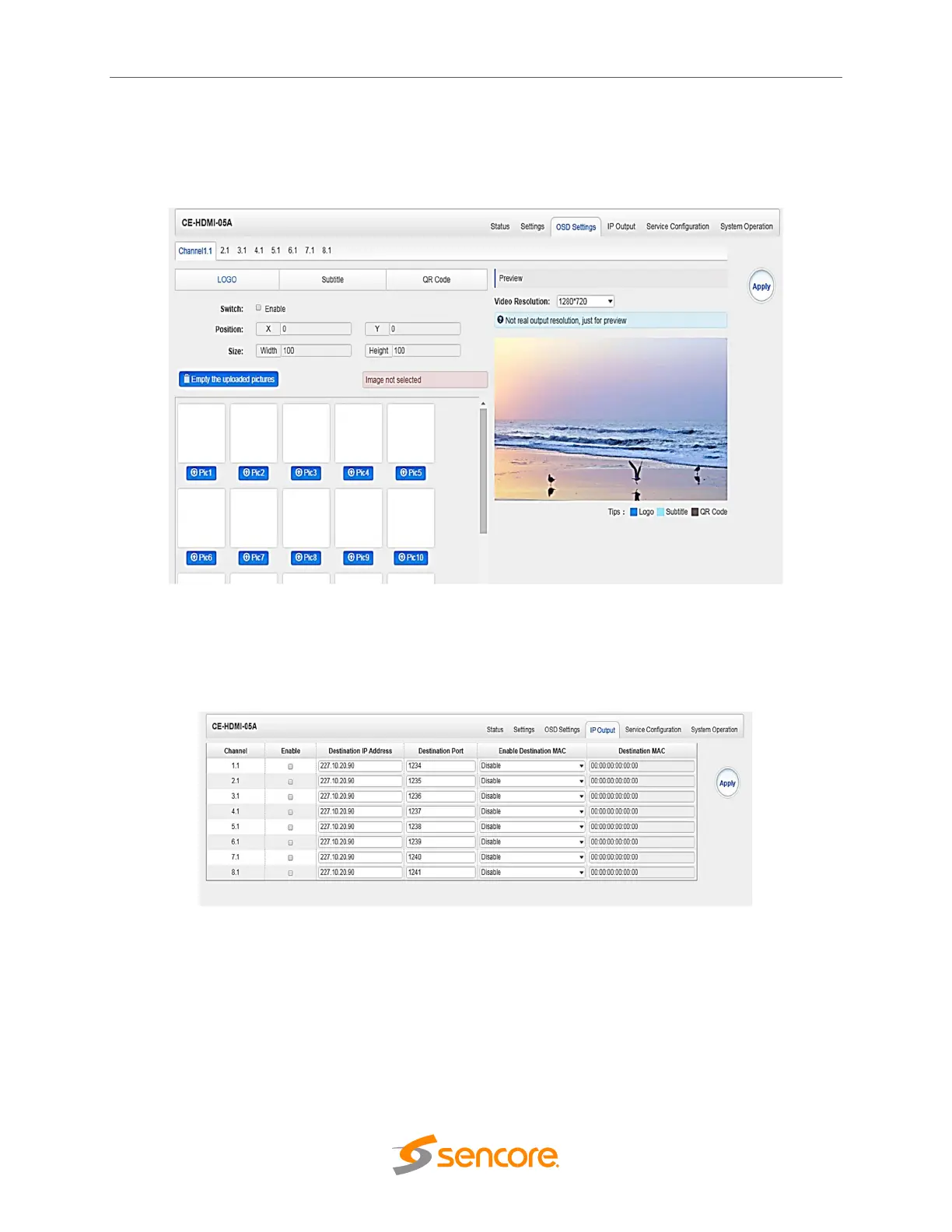
Task: Select OSD Settings tab in upper panel
Action: point(576,227)
